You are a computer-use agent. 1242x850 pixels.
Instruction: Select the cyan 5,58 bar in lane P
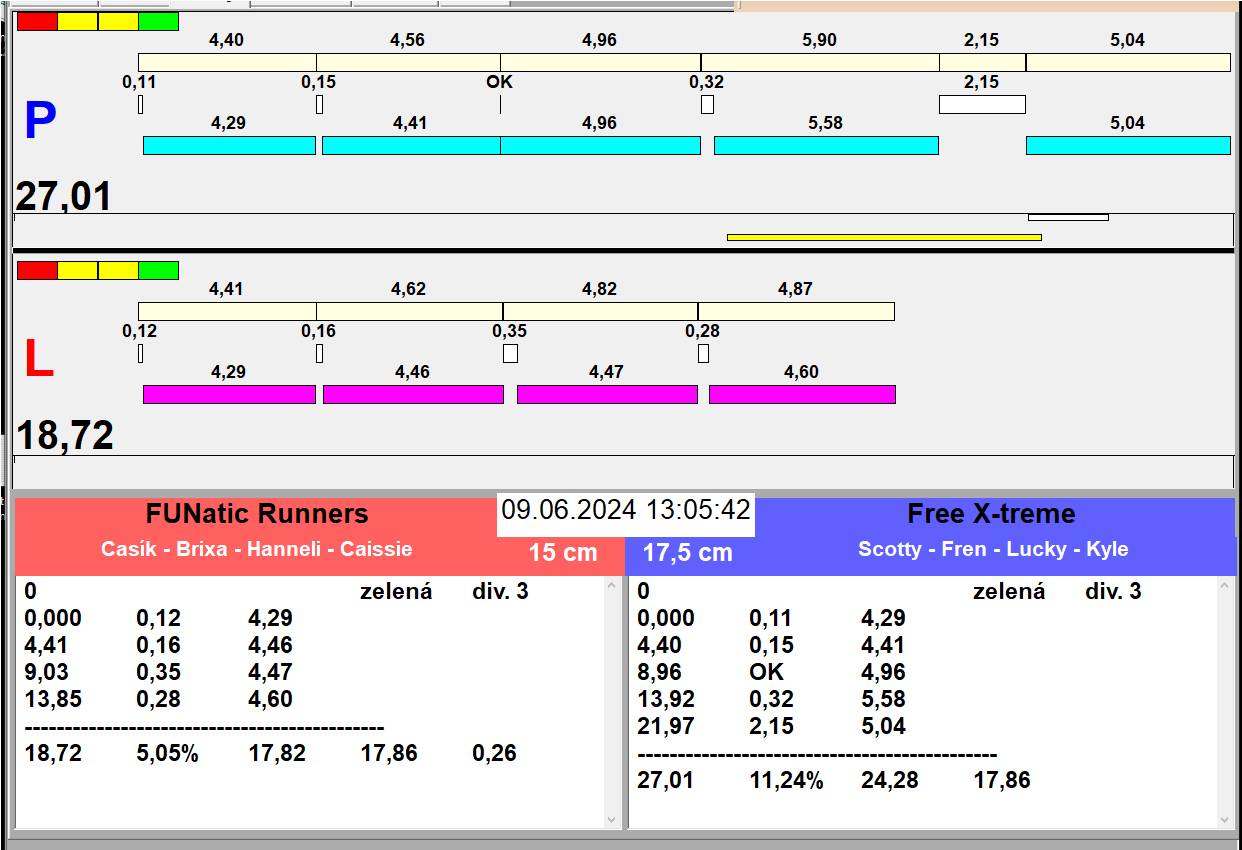click(x=826, y=145)
